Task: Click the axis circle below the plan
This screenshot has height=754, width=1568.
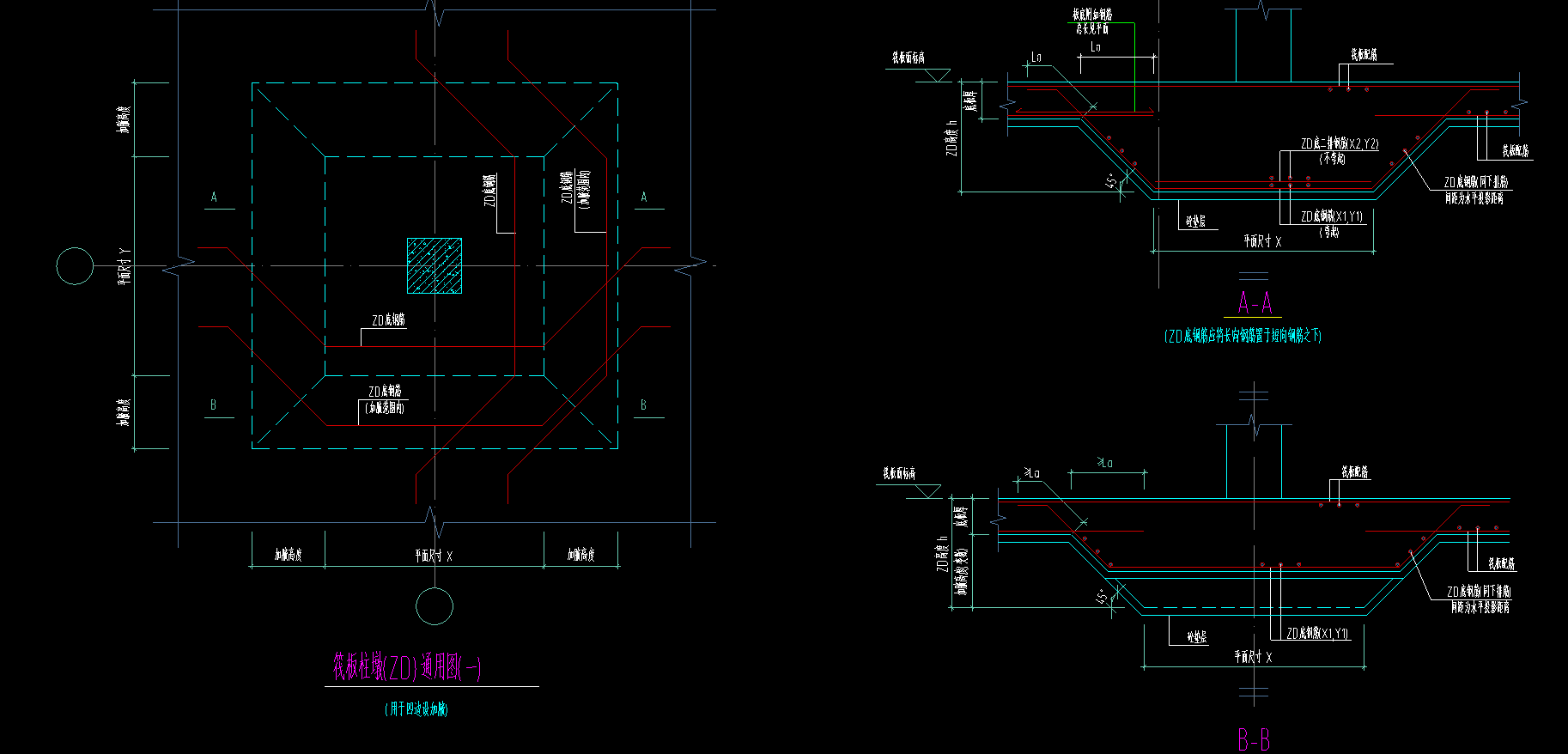Action: point(435,606)
